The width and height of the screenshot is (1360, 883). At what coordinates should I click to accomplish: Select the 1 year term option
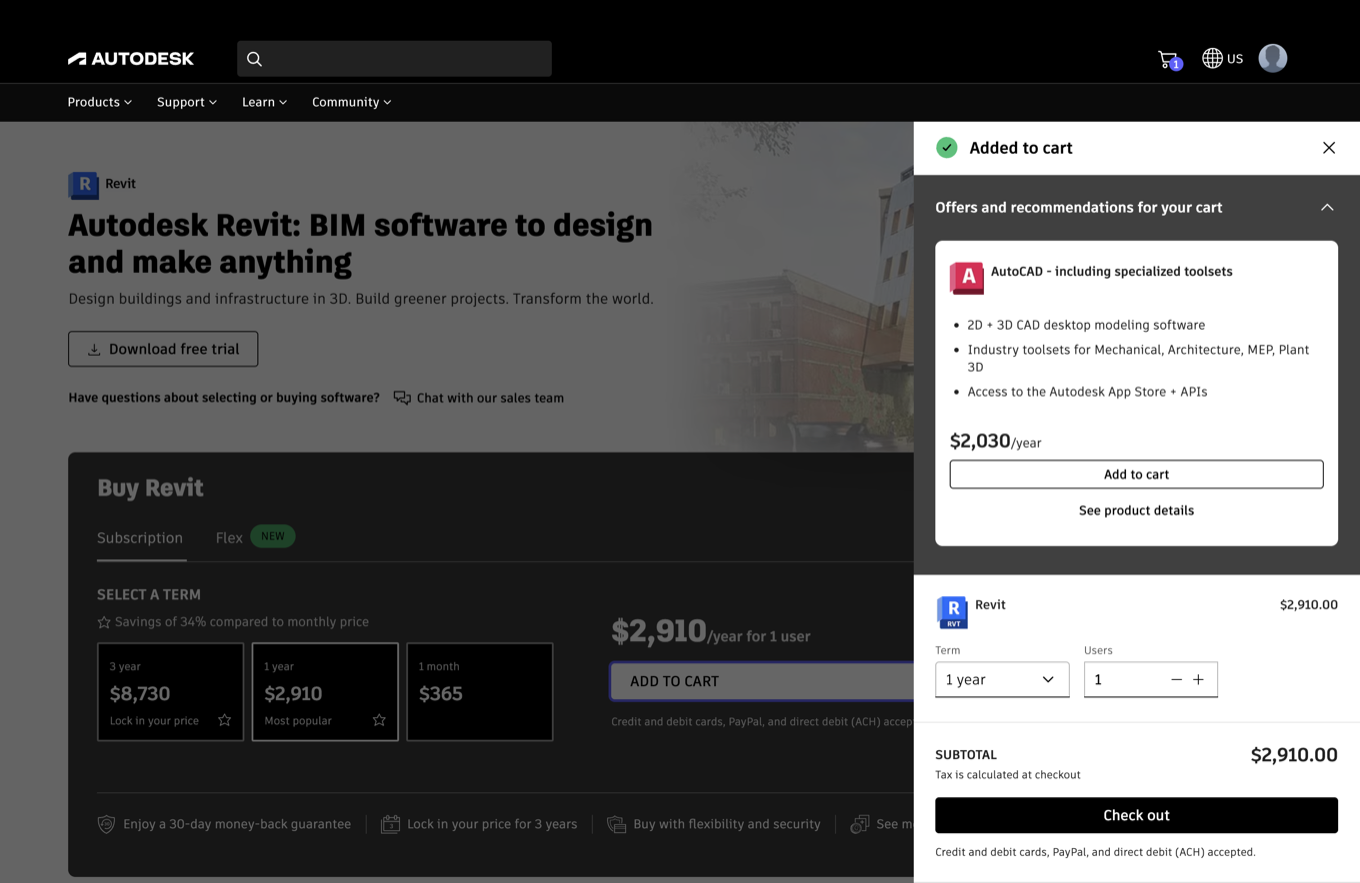coord(325,692)
